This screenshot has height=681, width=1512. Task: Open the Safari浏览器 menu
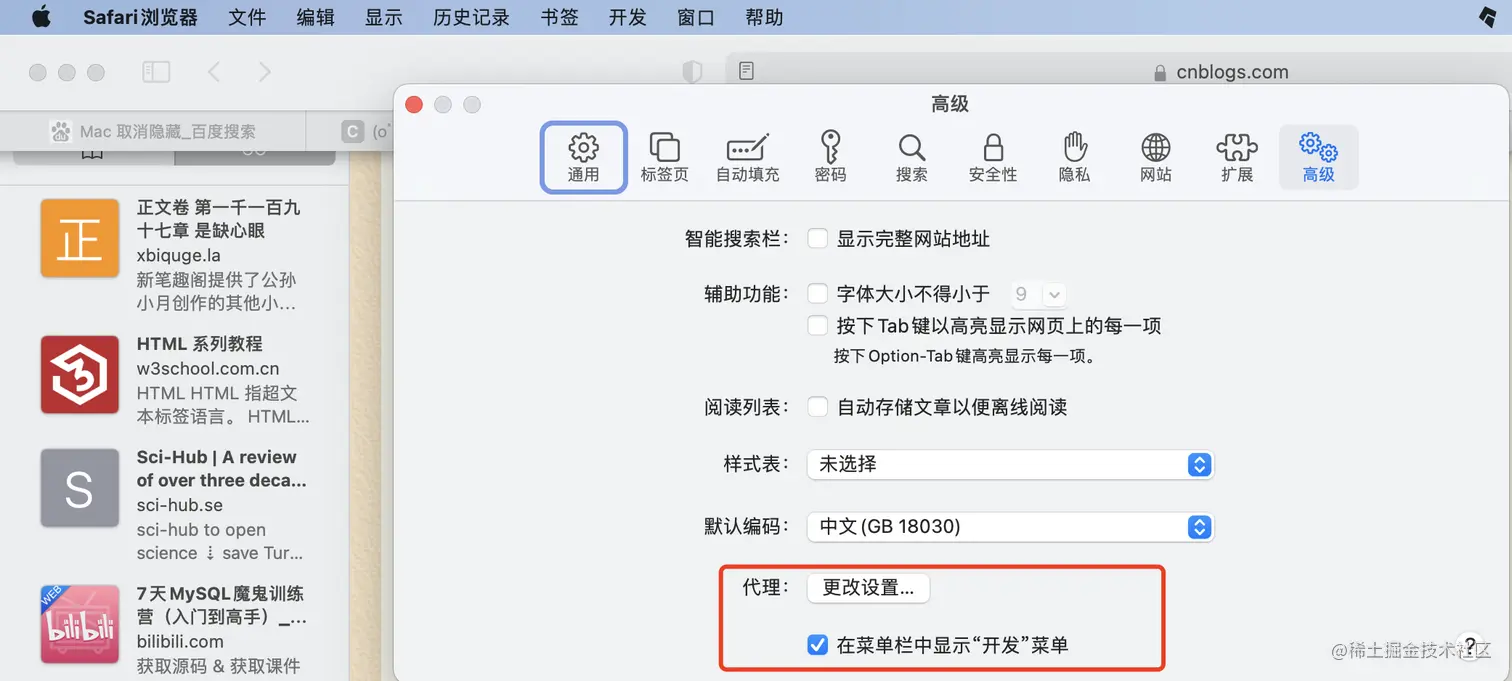tap(140, 17)
